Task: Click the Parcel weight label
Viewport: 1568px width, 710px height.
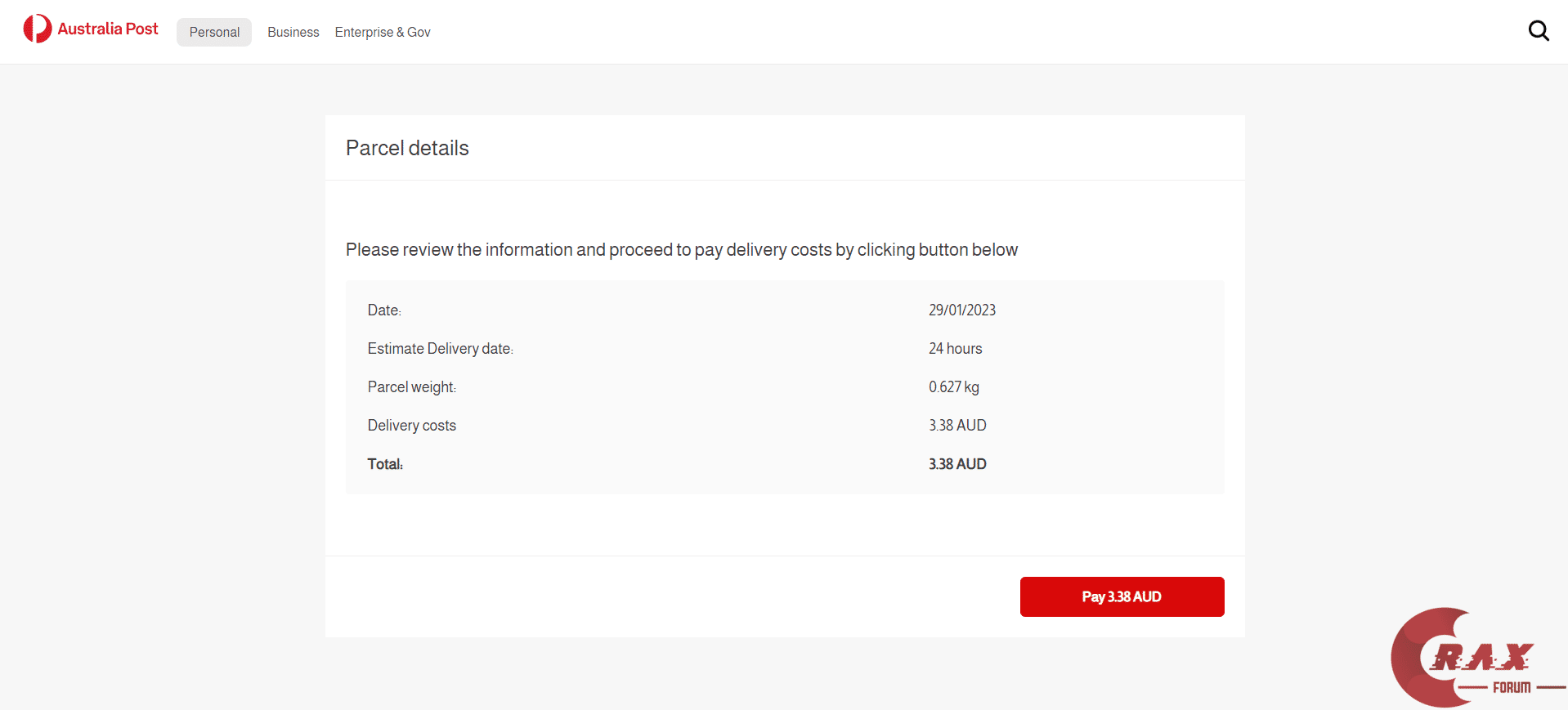Action: coord(411,387)
